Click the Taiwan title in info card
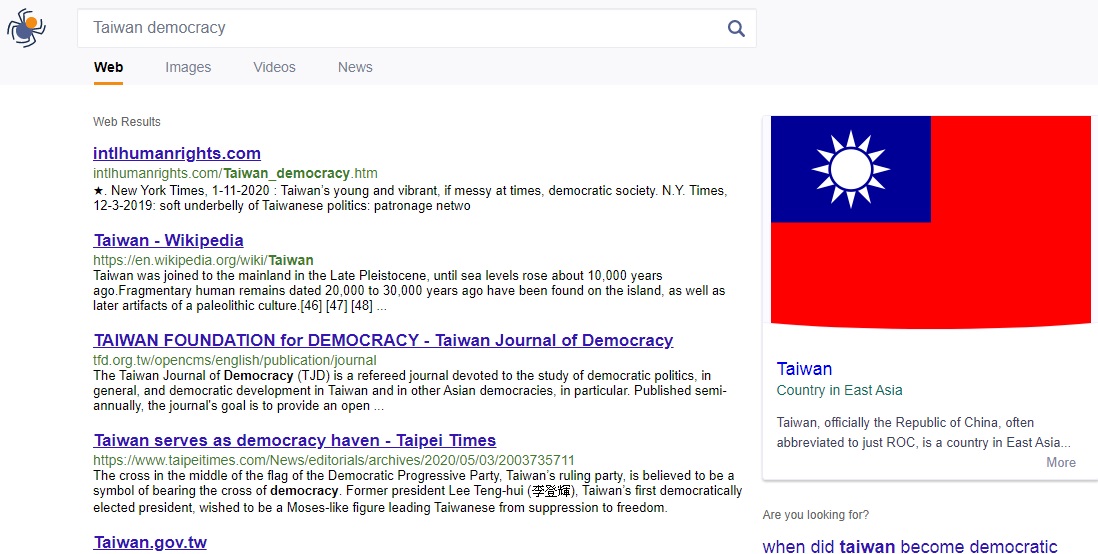 pyautogui.click(x=804, y=368)
